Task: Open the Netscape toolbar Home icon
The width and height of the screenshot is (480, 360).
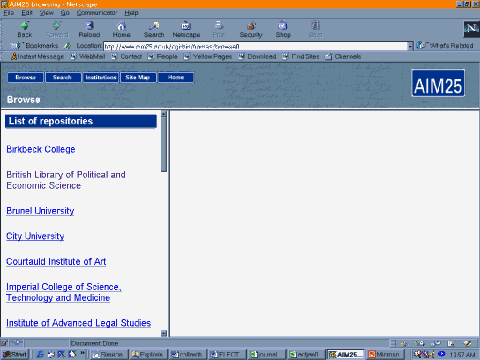Action: 121,29
